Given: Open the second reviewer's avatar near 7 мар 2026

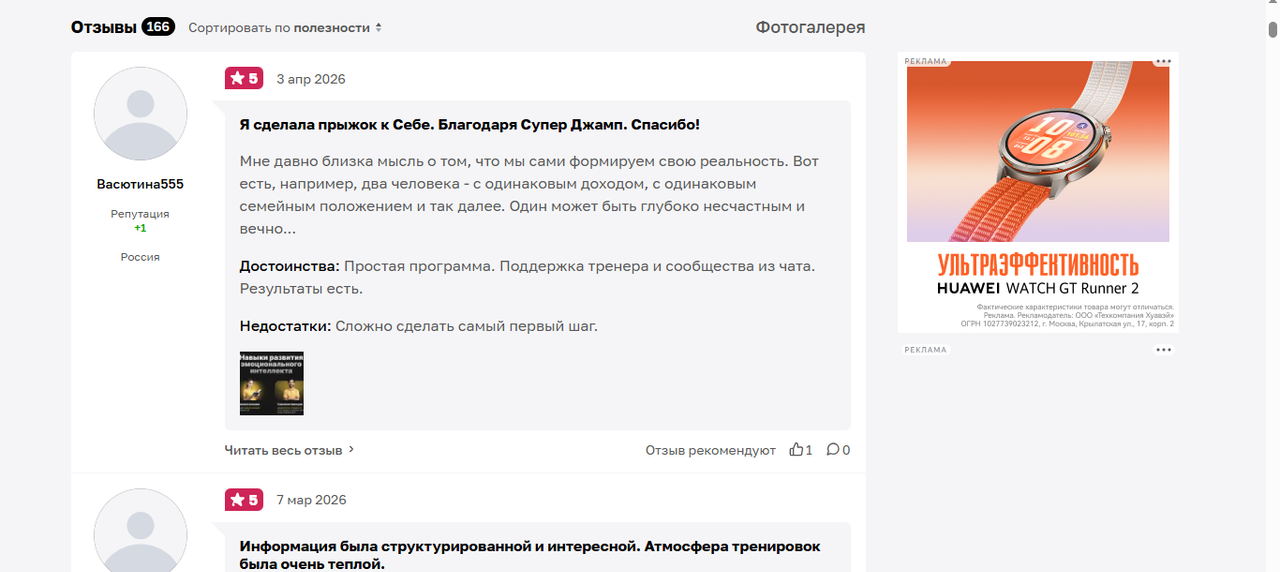Looking at the screenshot, I should point(140,530).
